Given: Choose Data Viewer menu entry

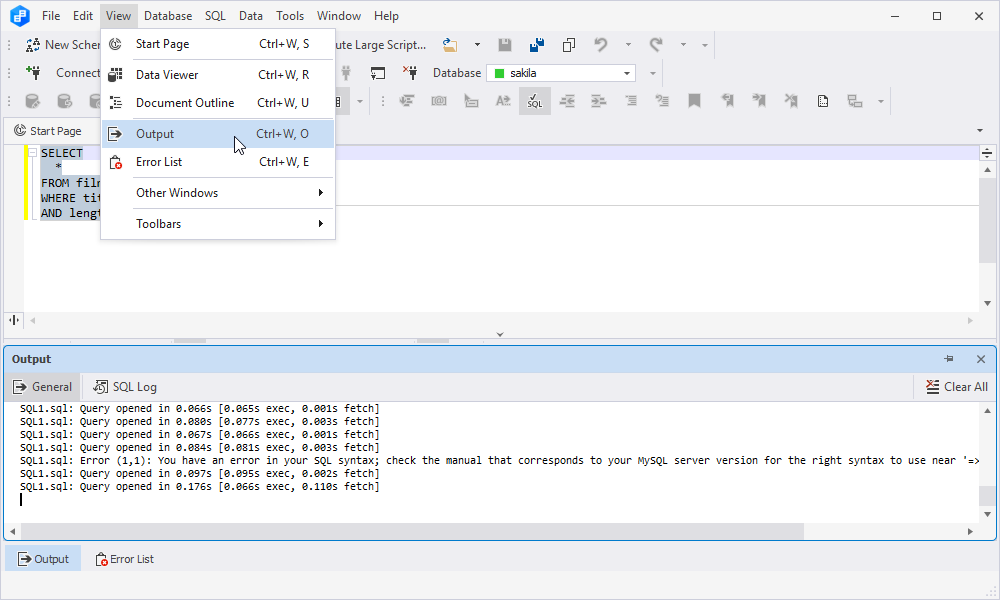Looking at the screenshot, I should 218,75.
